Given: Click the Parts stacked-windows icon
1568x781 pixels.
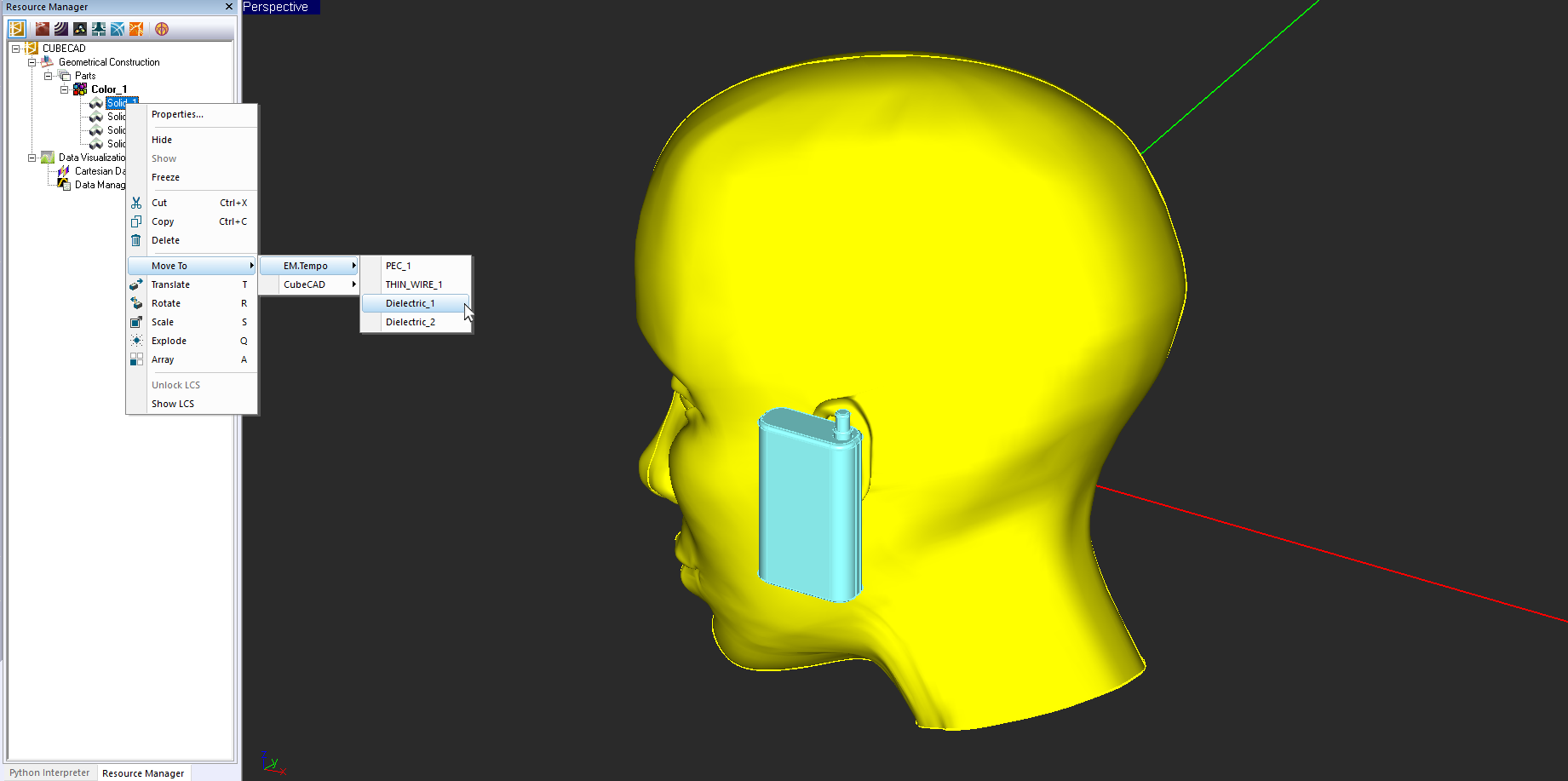Looking at the screenshot, I should point(65,76).
